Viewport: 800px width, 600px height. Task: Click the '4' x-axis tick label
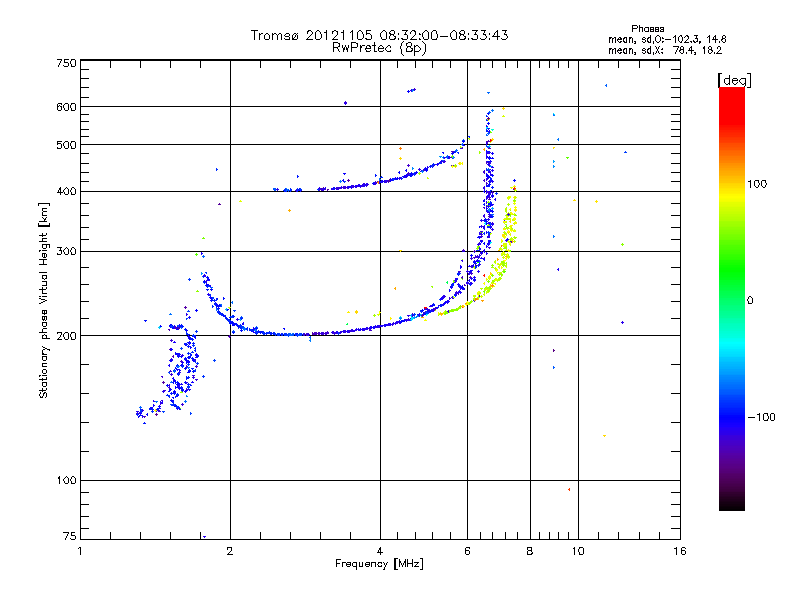pos(380,551)
